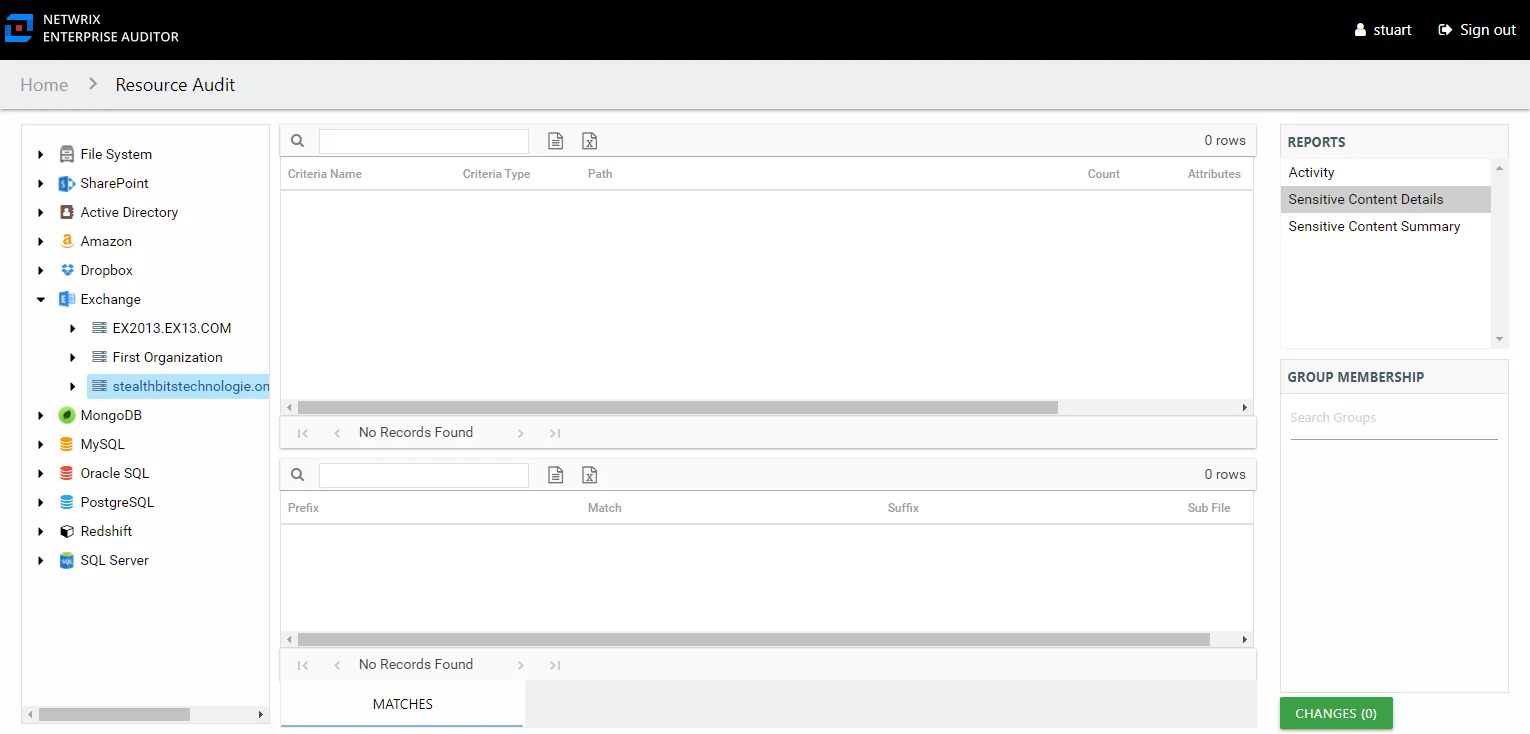Select the MySQL database icon

67,444
